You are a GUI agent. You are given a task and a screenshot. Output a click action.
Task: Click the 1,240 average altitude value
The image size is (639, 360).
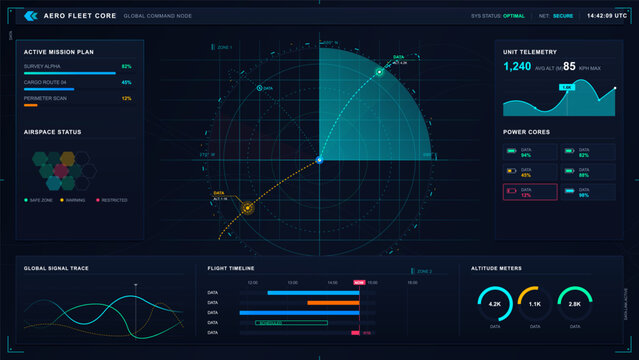(x=517, y=66)
